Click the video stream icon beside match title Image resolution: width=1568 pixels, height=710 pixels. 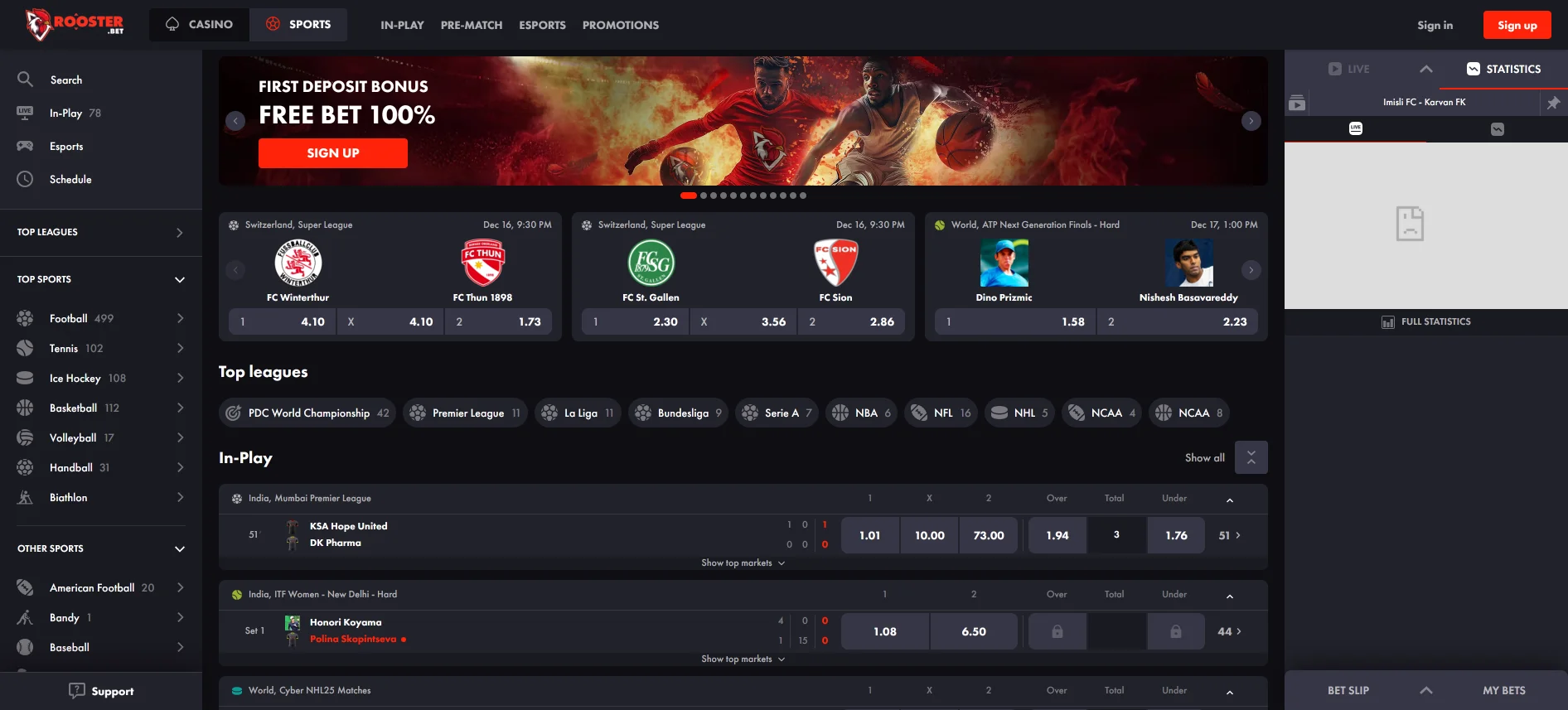pyautogui.click(x=1297, y=103)
